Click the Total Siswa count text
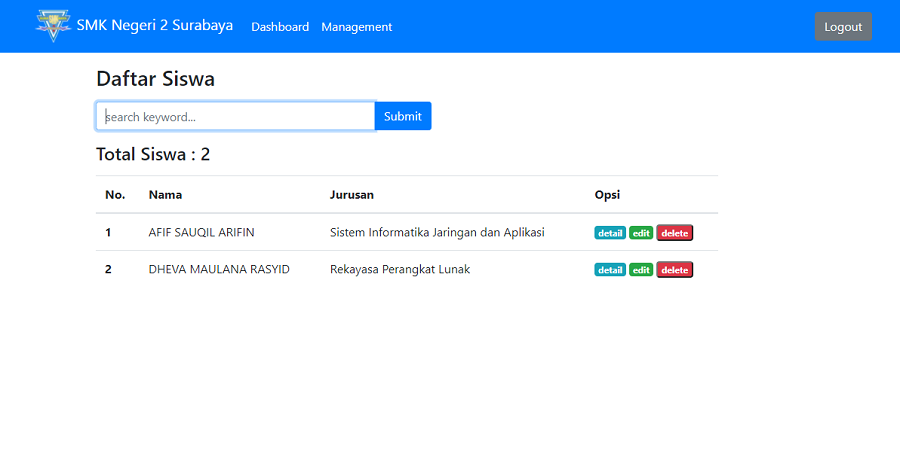900x466 pixels. (x=153, y=154)
